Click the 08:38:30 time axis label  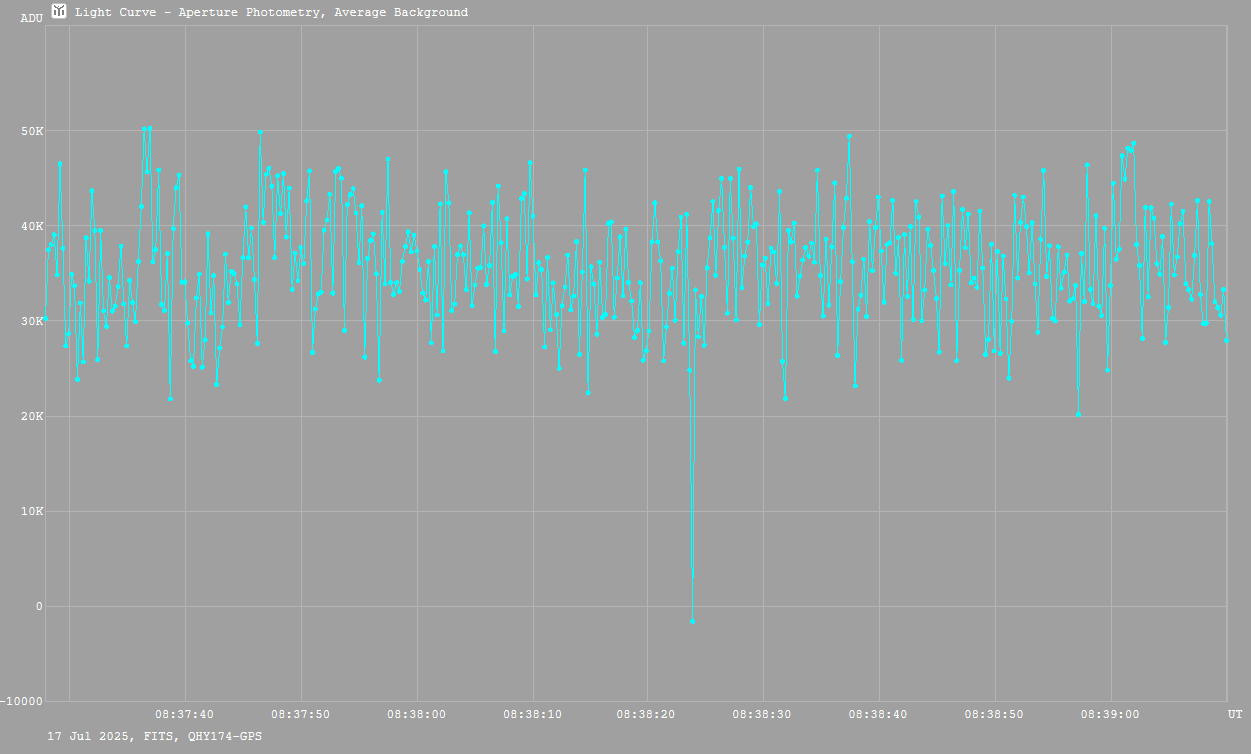763,714
